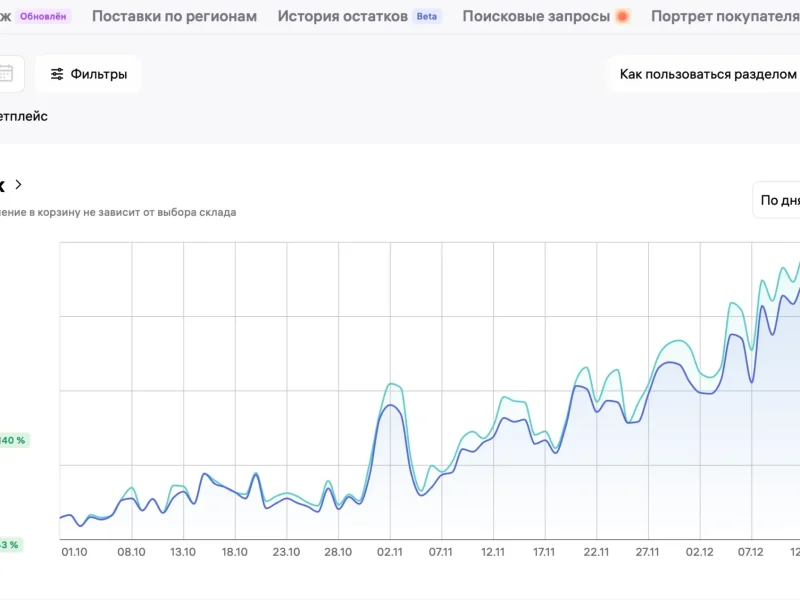Click the 07.12 date label on axis
This screenshot has width=800, height=600.
[x=750, y=551]
